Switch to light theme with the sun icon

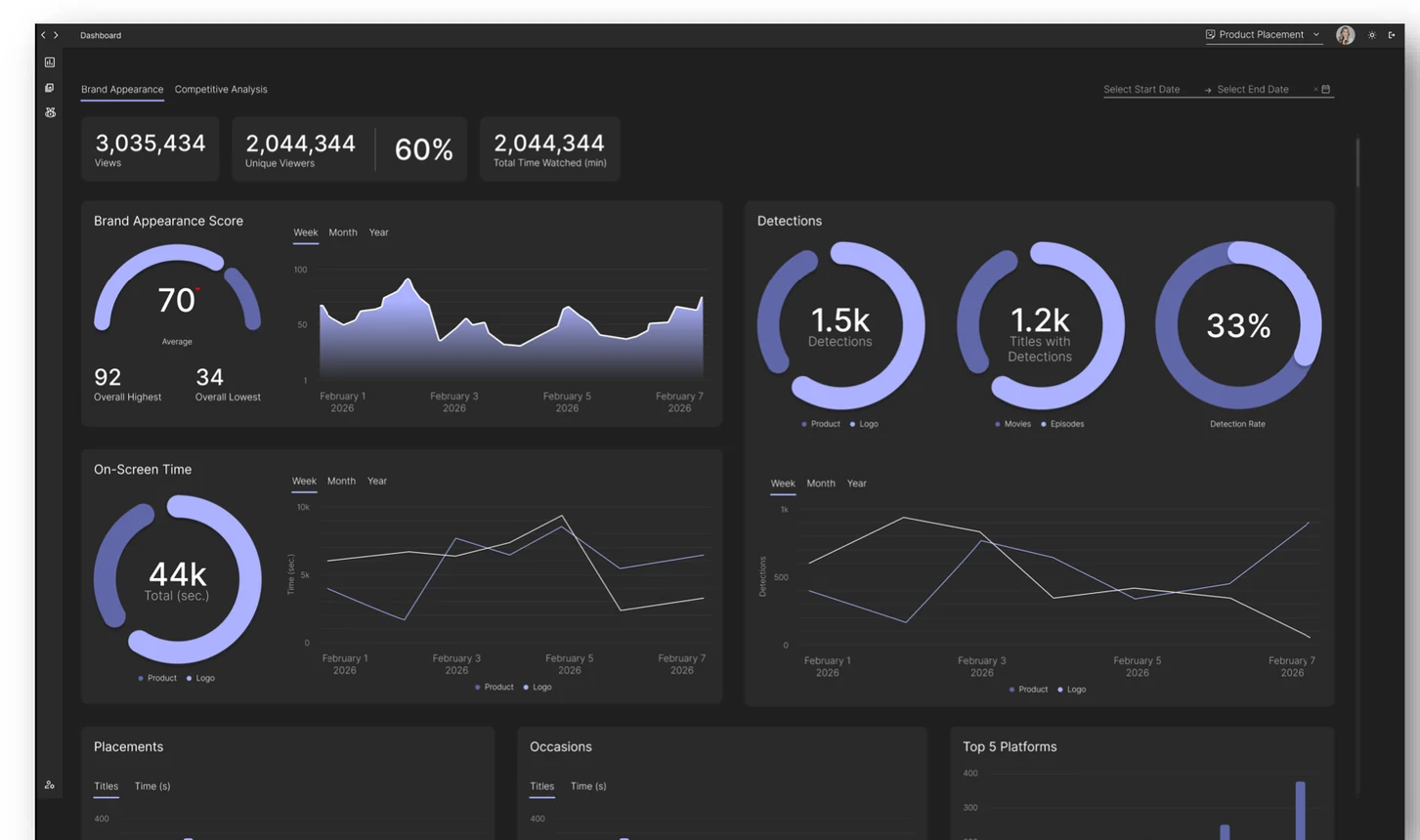pyautogui.click(x=1371, y=34)
